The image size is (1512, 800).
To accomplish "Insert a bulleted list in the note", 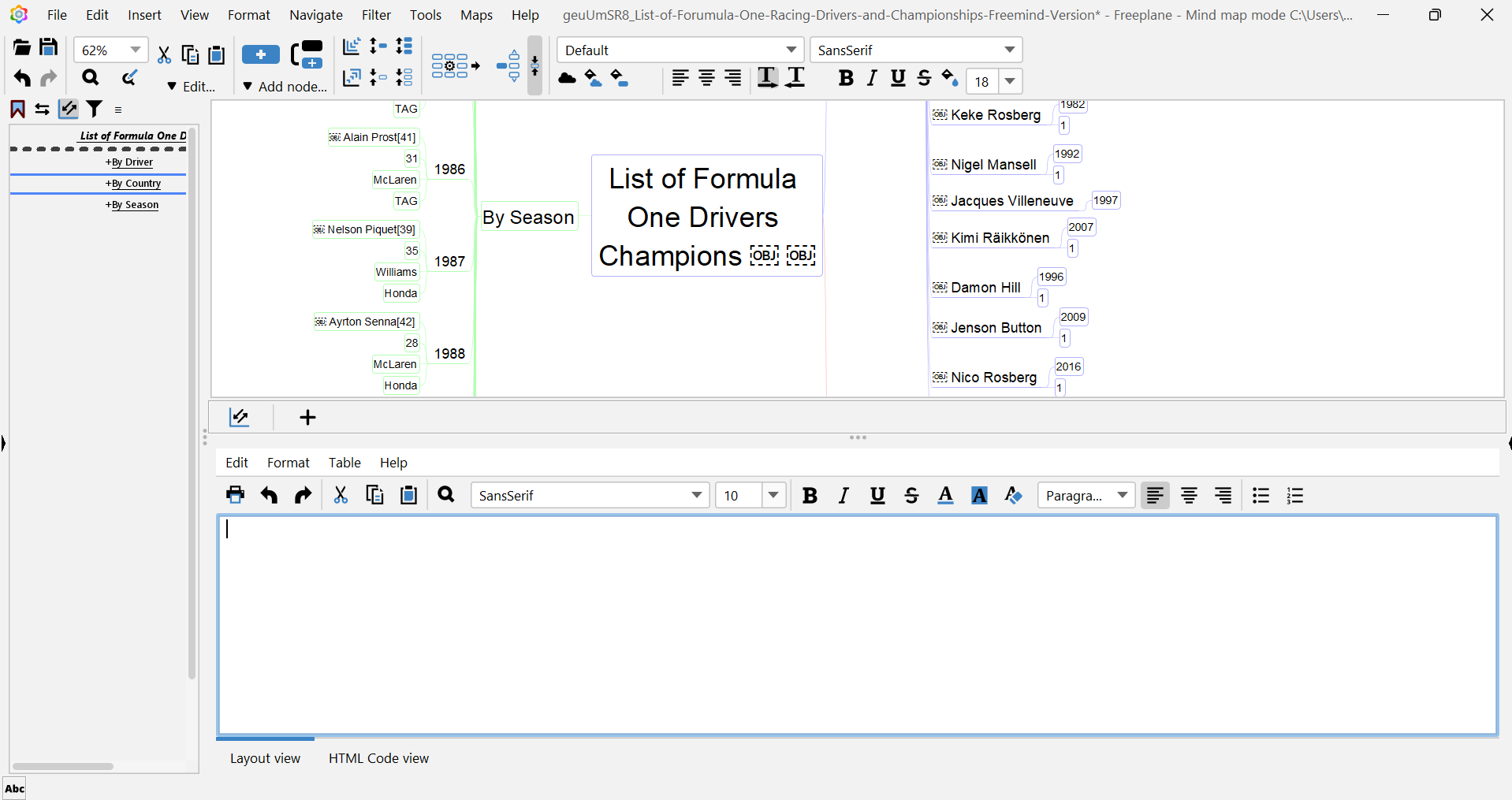I will tap(1261, 495).
